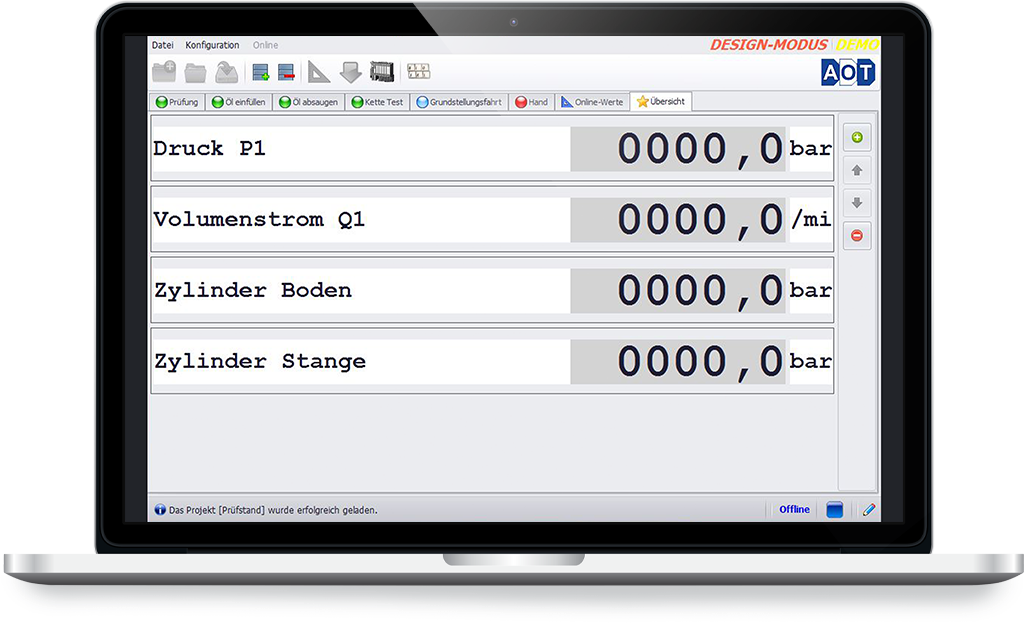1024x623 pixels.
Task: Click the bar unit of Druck P1
Action: tap(810, 149)
